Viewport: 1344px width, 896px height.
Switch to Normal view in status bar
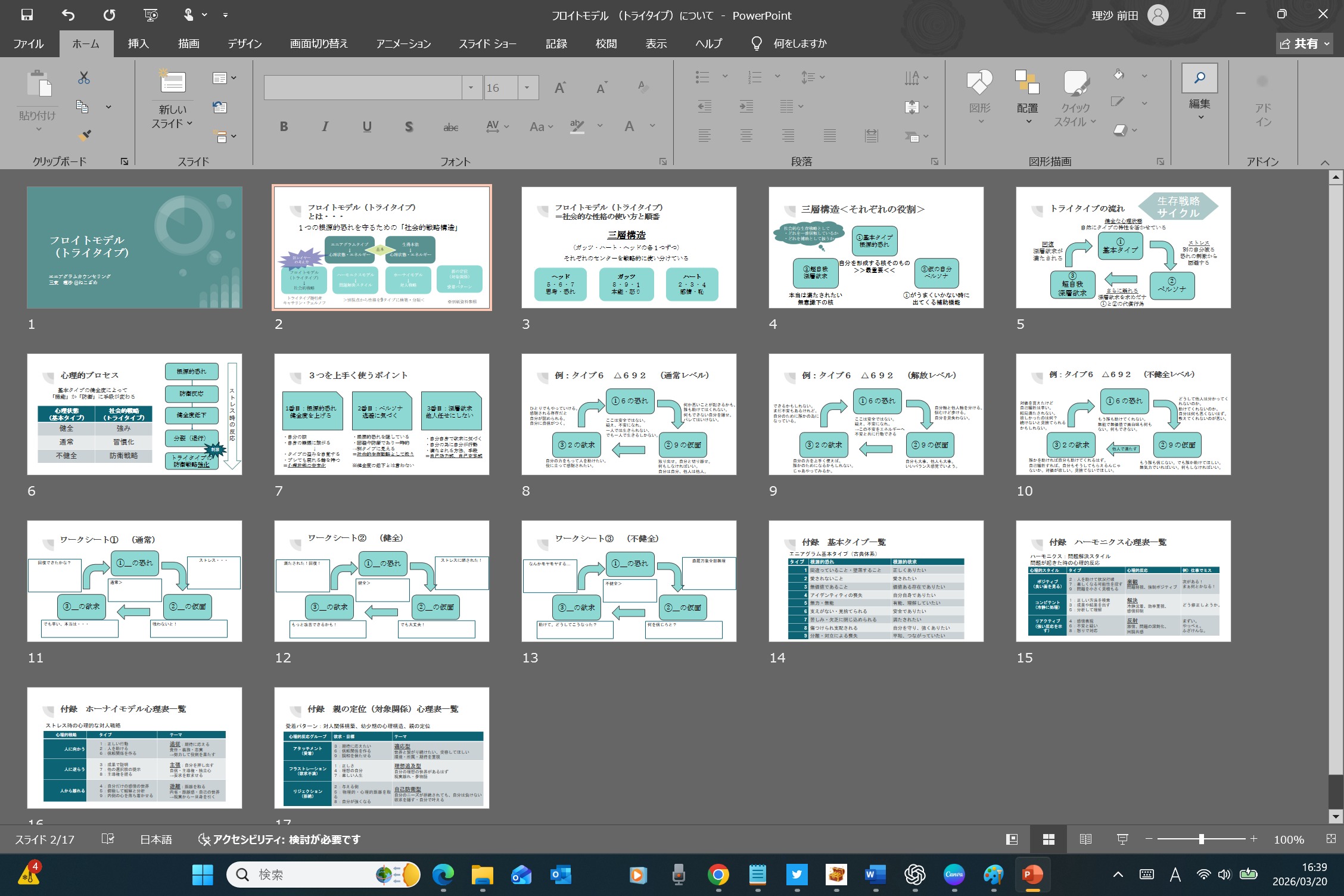[1012, 839]
